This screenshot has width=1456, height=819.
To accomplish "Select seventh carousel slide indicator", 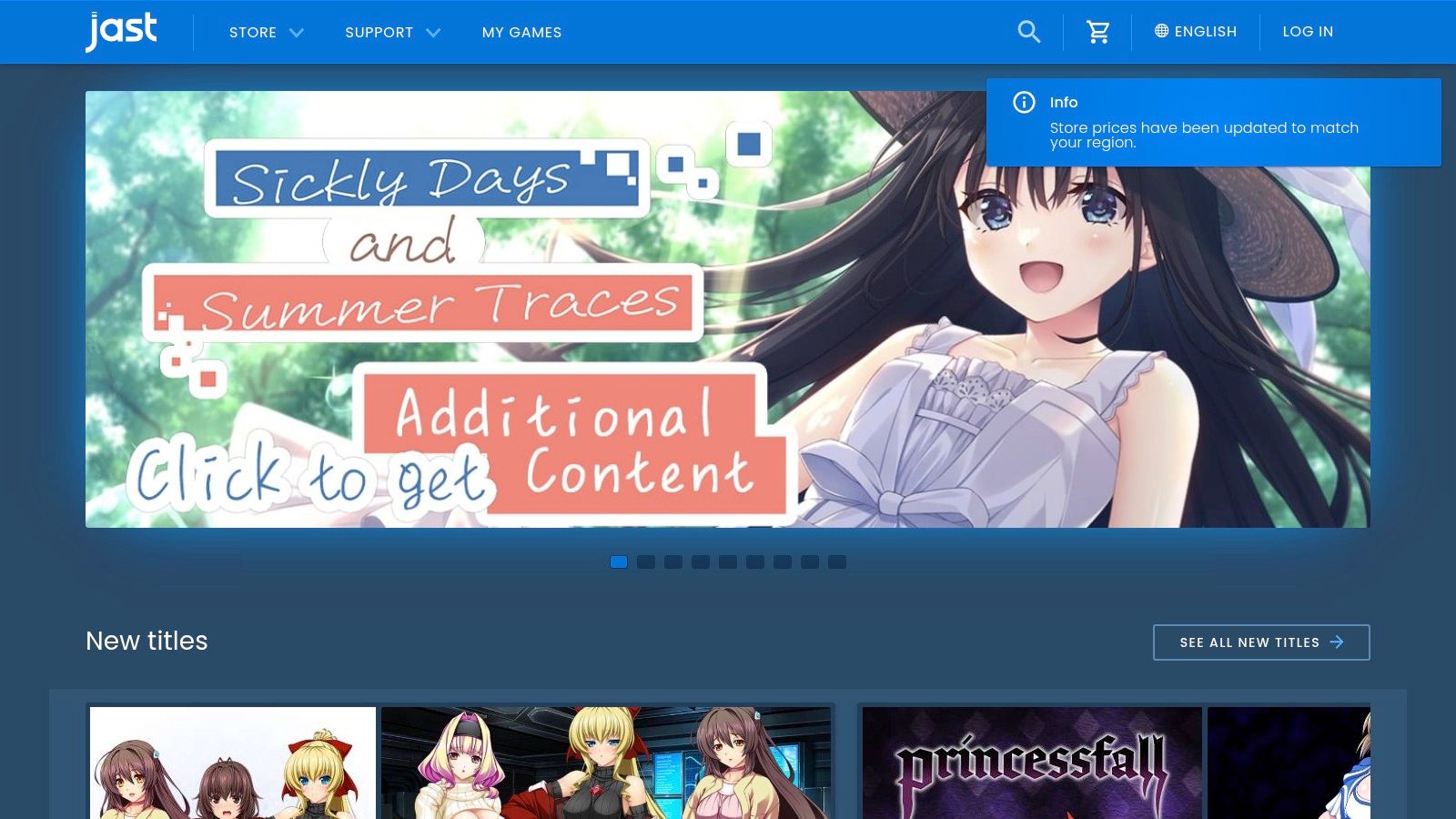I will 783,561.
